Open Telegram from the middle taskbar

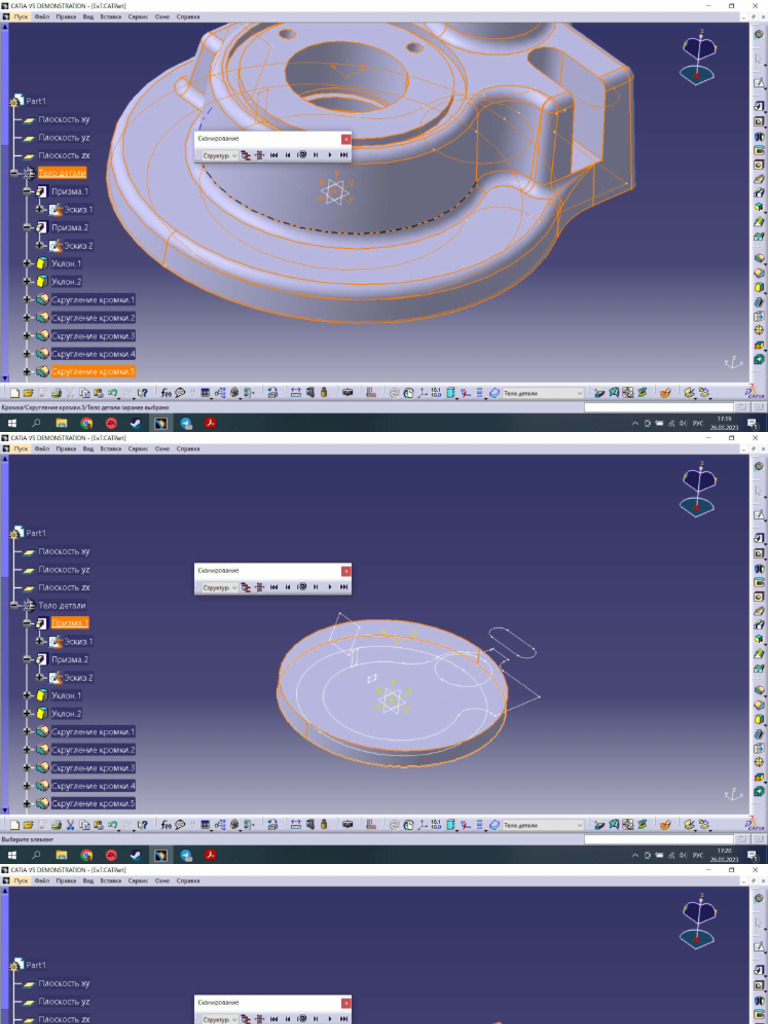(185, 855)
